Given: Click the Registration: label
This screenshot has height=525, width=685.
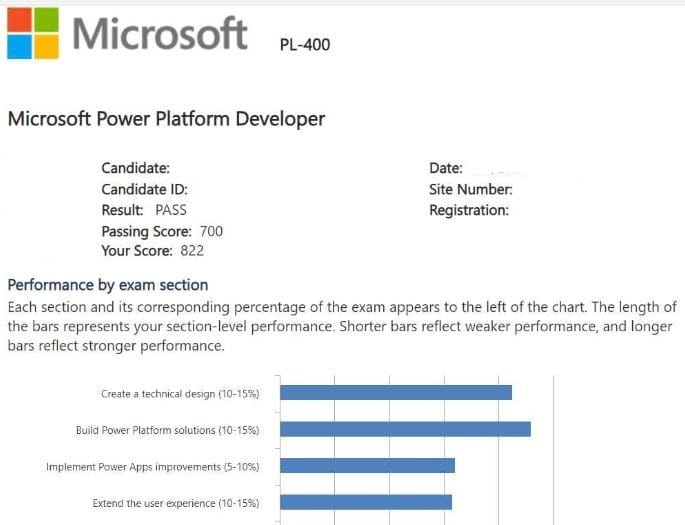Looking at the screenshot, I should 468,210.
